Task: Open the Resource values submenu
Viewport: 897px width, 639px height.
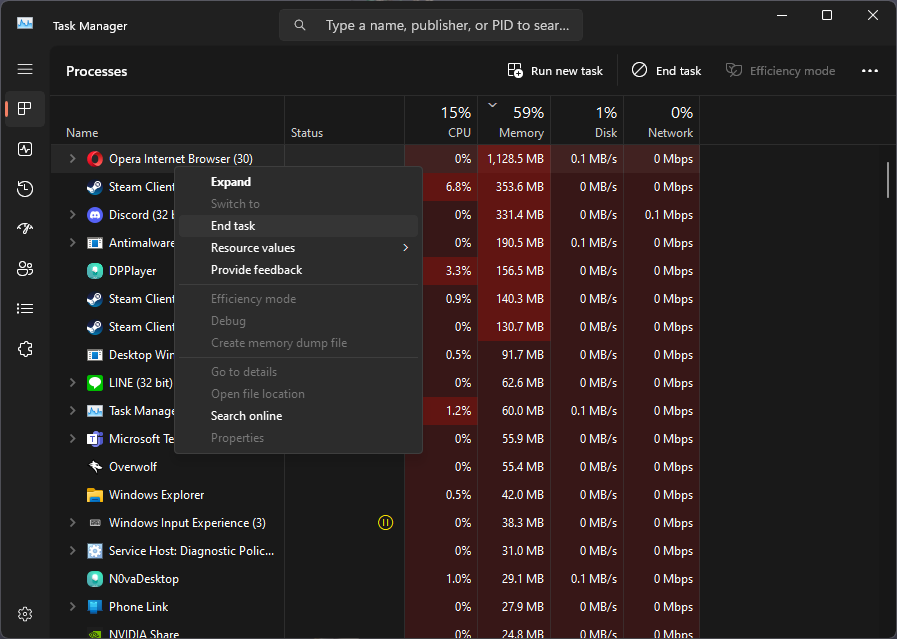Action: [x=298, y=248]
